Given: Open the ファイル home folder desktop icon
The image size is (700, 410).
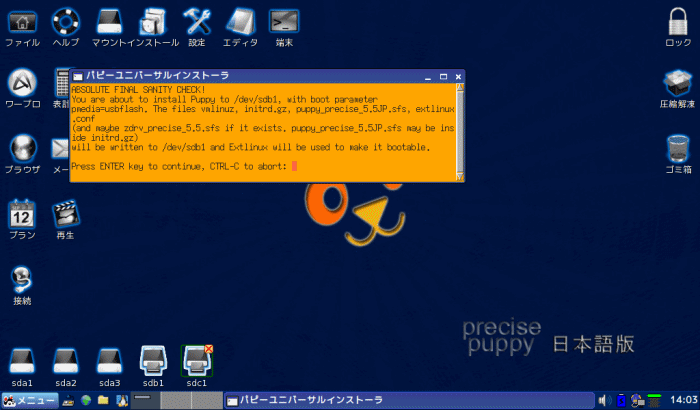Looking at the screenshot, I should (22, 22).
